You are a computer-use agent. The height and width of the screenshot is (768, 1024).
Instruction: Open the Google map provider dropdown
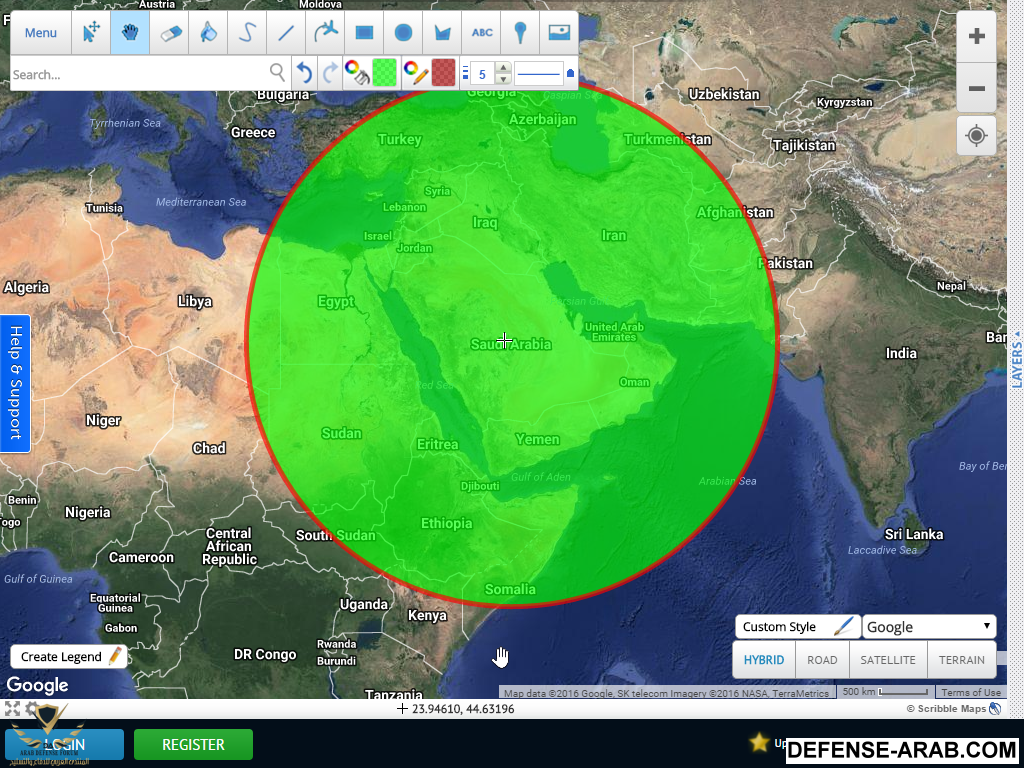click(929, 627)
